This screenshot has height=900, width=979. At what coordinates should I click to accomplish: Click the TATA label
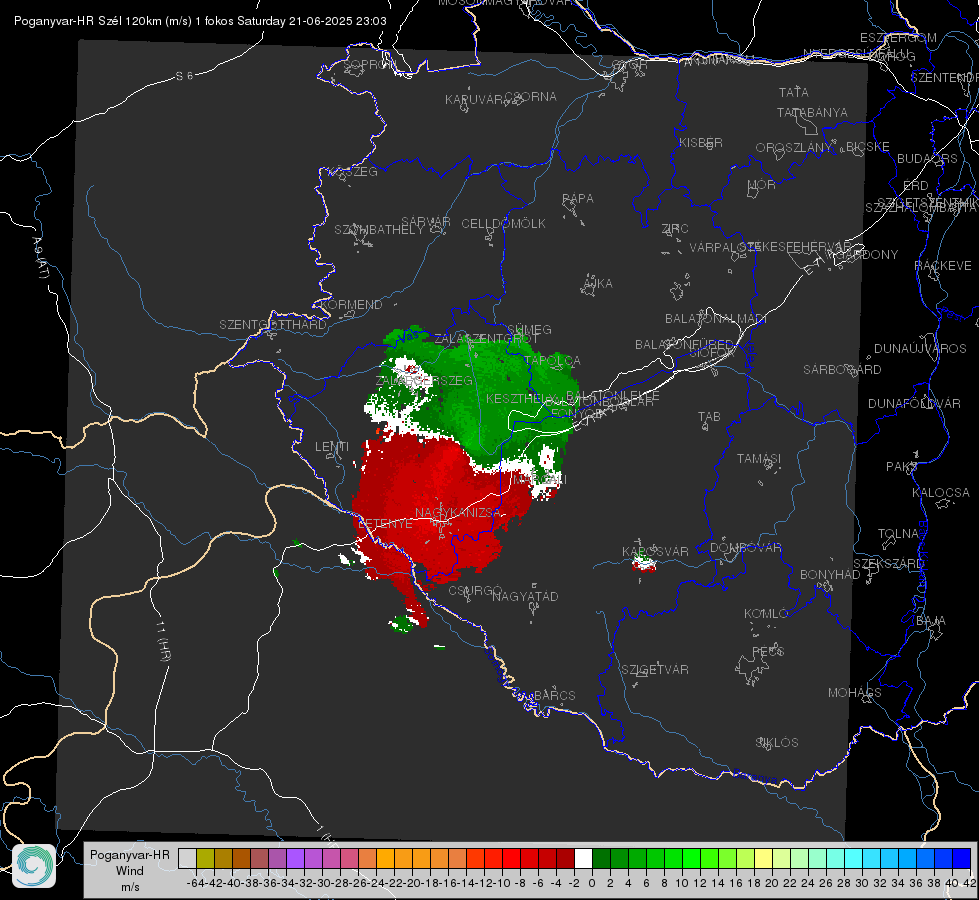point(794,92)
